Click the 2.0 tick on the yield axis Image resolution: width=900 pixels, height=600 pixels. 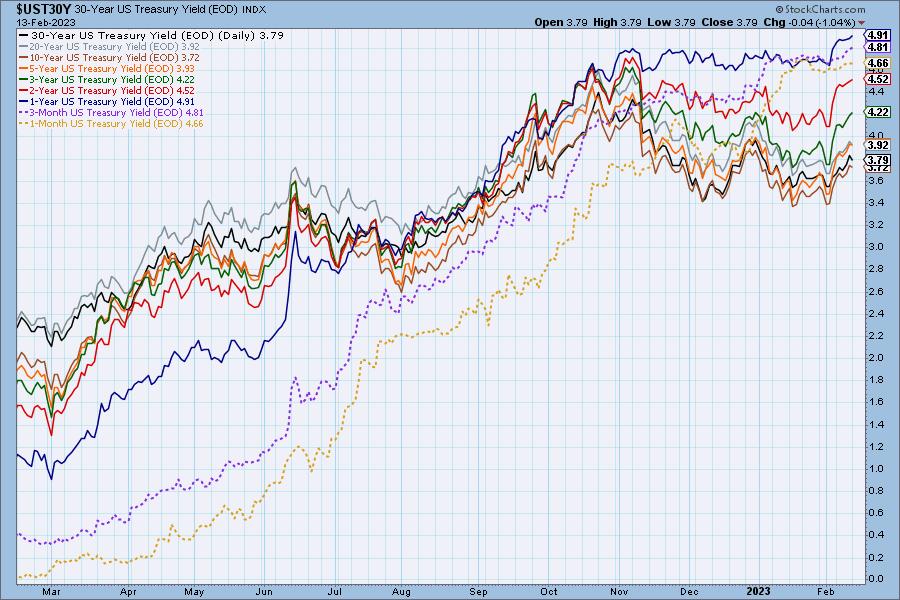coord(876,357)
